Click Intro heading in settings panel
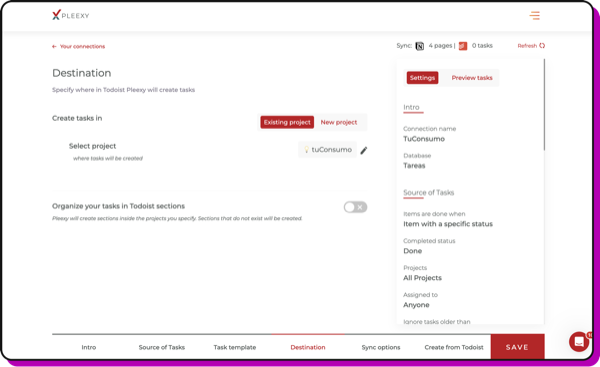 [411, 107]
